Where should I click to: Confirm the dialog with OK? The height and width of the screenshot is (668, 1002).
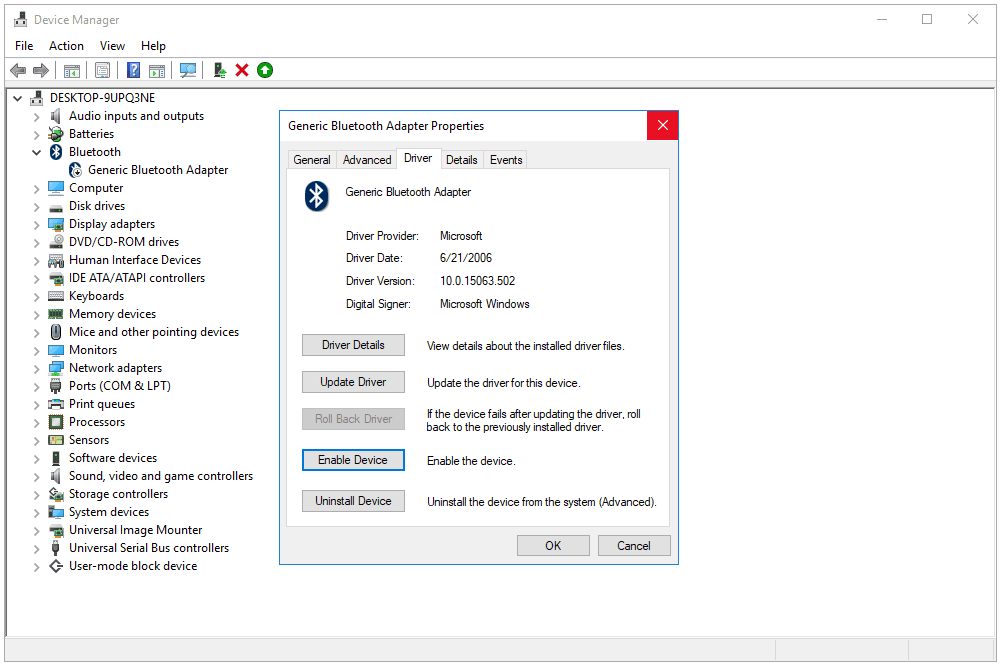553,546
